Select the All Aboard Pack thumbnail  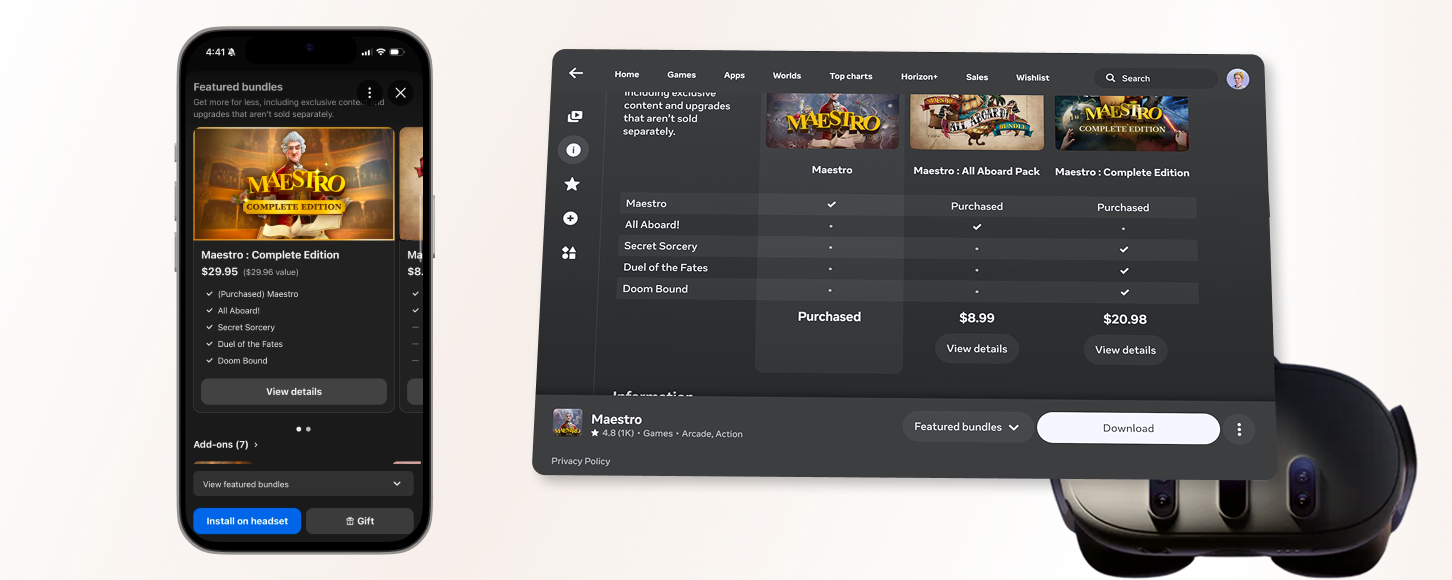(x=977, y=122)
